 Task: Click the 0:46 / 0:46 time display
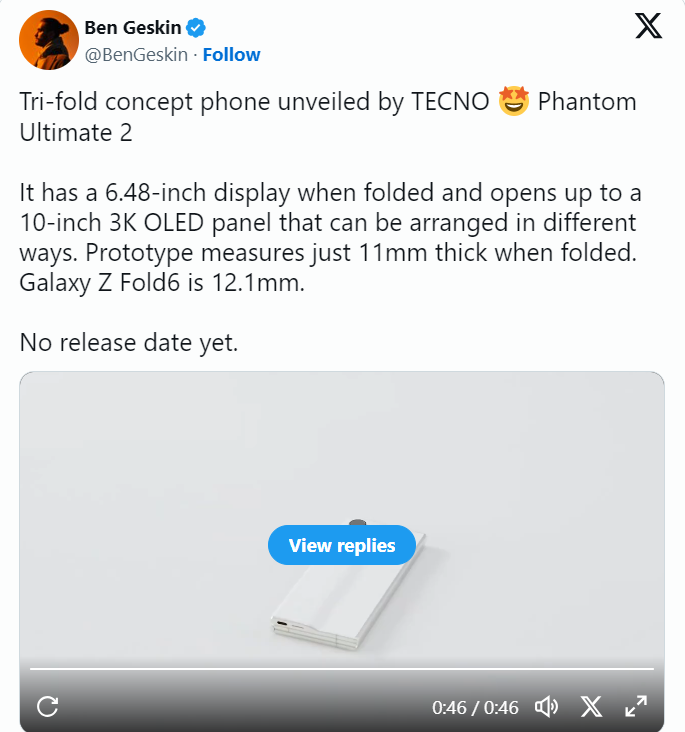click(475, 707)
